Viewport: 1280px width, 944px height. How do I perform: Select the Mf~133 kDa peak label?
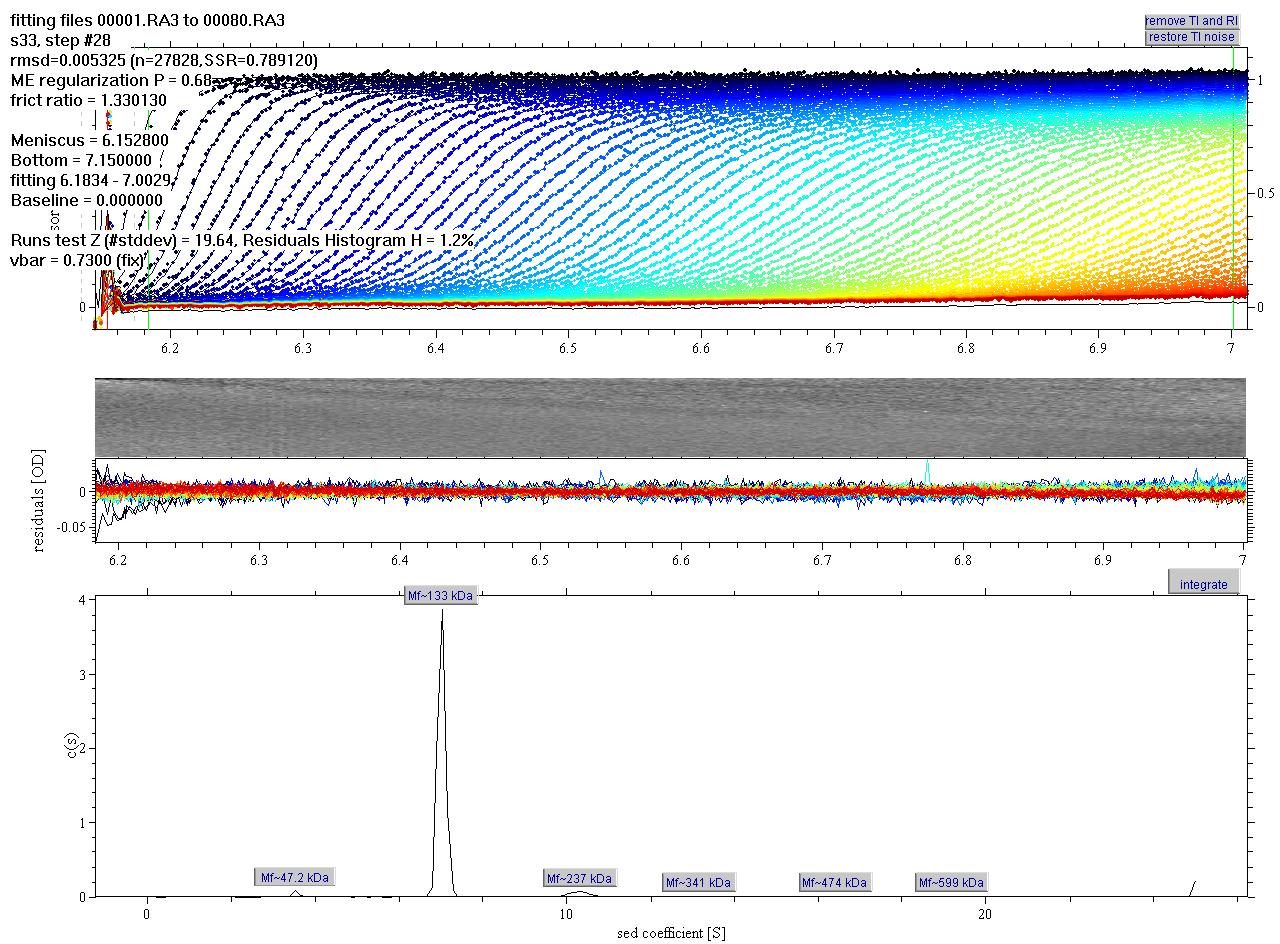(440, 596)
